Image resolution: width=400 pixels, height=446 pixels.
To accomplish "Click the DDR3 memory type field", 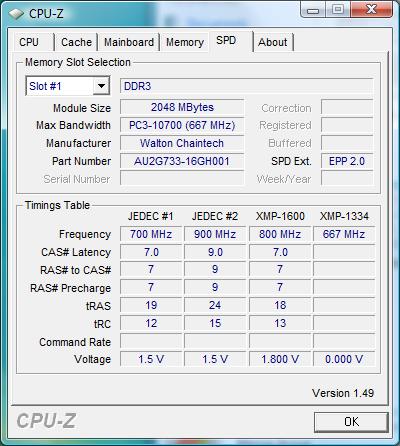I will coord(246,86).
